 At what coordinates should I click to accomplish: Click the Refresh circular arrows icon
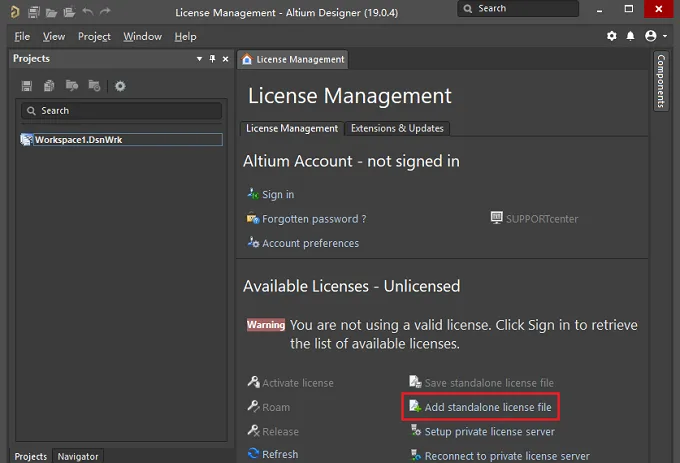click(x=253, y=453)
